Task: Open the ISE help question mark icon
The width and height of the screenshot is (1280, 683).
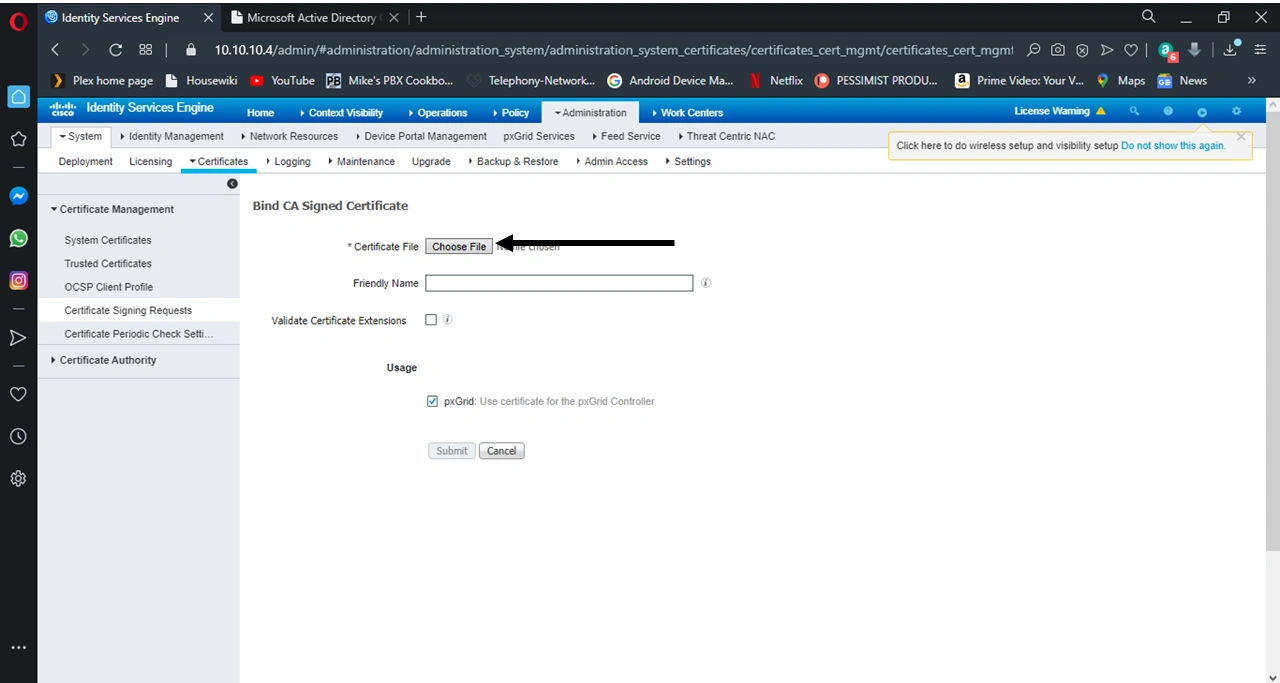Action: 1167,111
